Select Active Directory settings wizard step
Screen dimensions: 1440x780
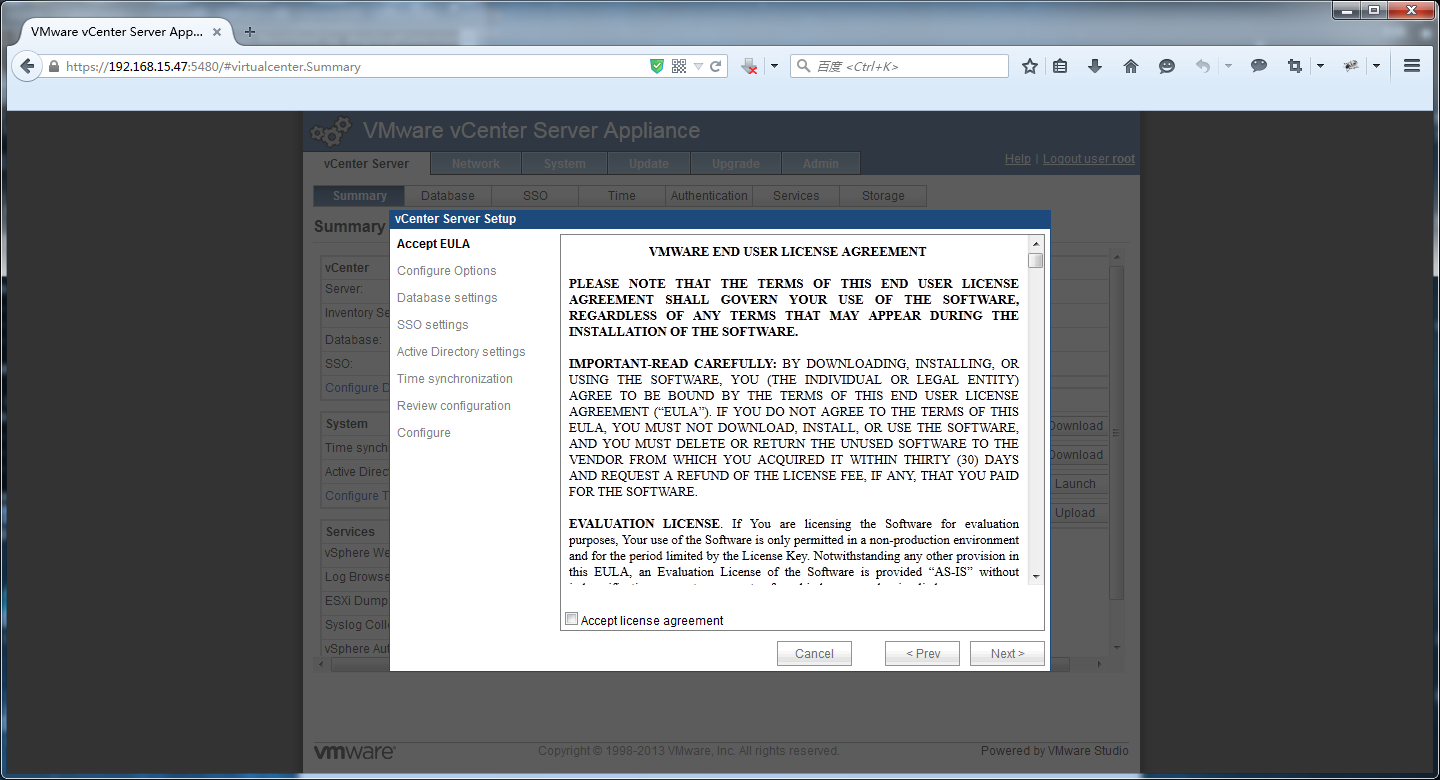click(461, 352)
